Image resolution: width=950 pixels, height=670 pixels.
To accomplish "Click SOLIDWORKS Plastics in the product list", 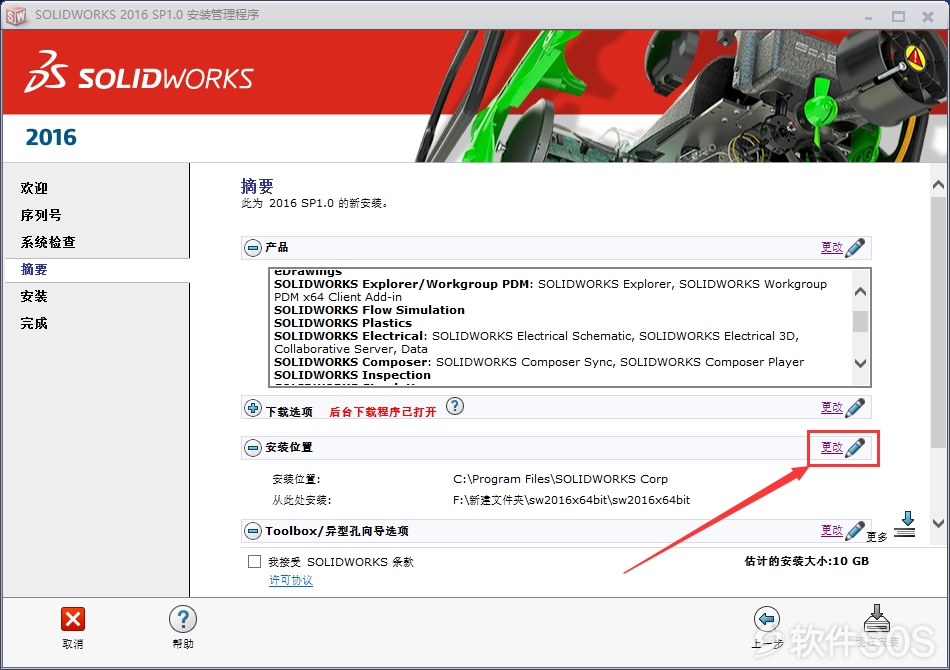I will point(343,323).
